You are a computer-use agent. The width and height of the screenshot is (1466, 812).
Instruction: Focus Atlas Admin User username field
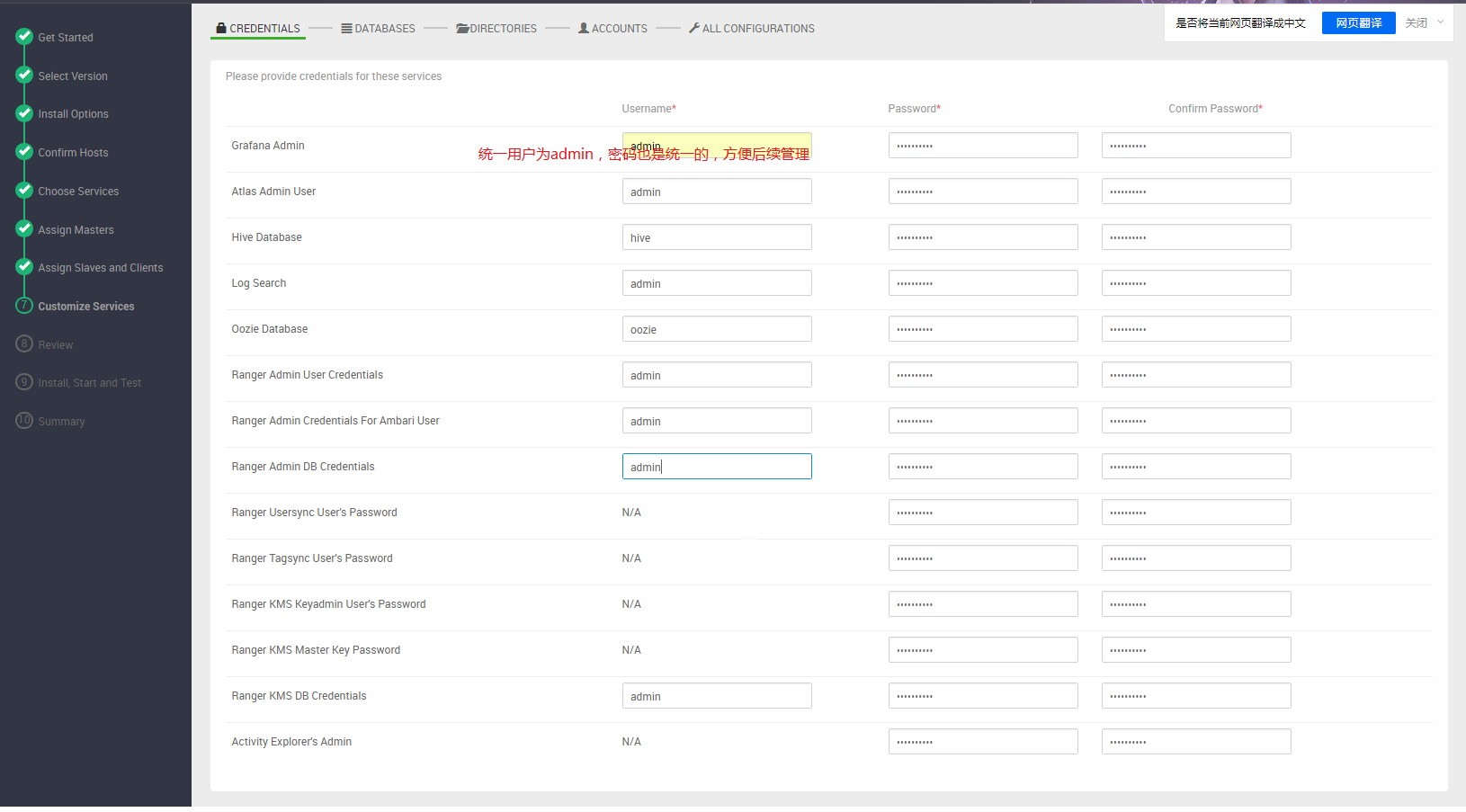(717, 192)
